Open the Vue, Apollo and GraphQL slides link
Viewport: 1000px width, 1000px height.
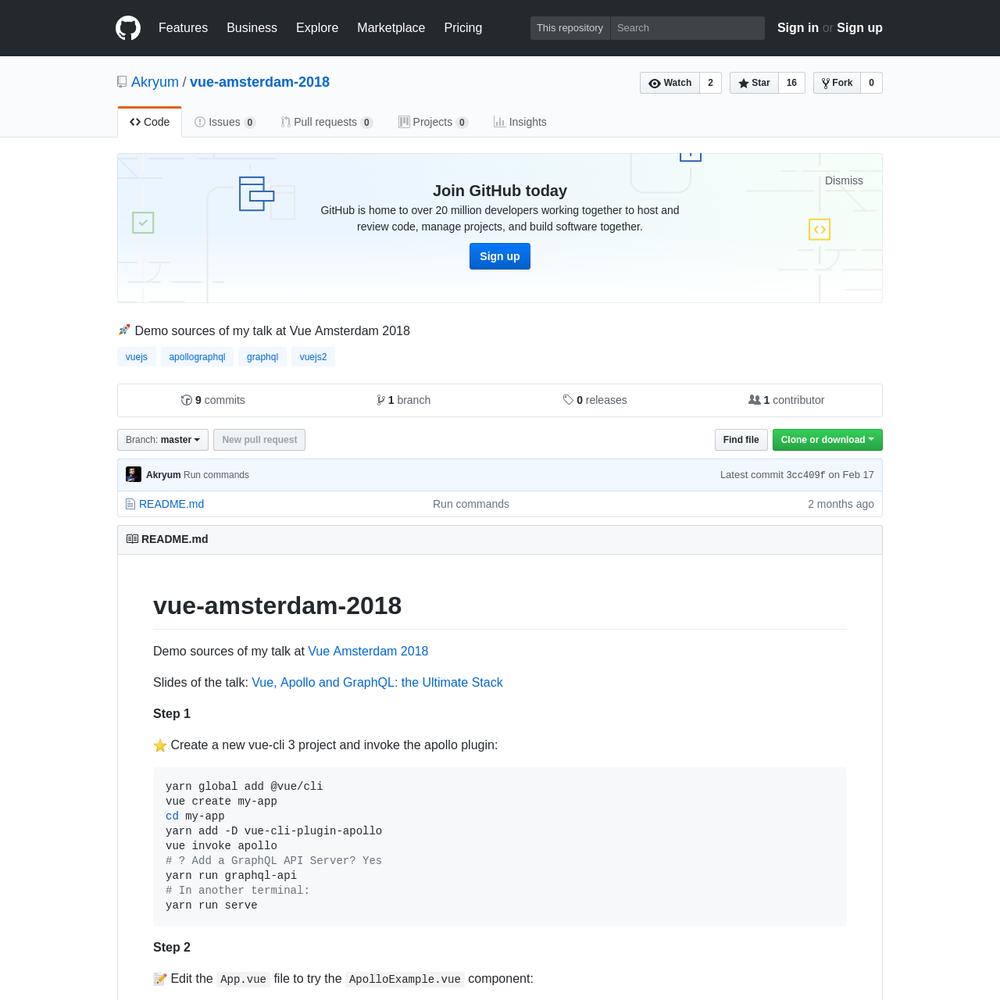(377, 682)
